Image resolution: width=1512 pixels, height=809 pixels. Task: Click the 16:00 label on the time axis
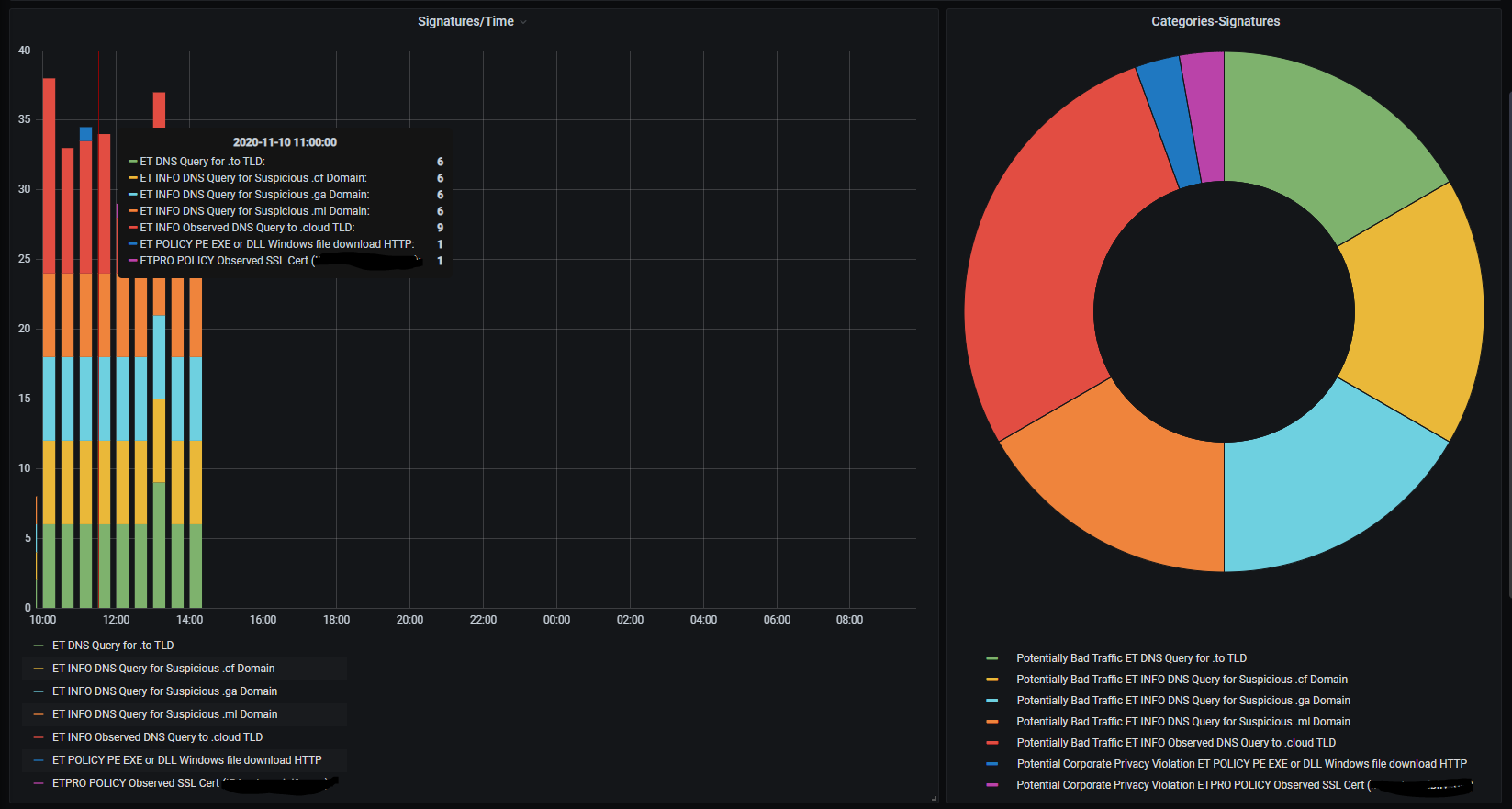(x=263, y=620)
